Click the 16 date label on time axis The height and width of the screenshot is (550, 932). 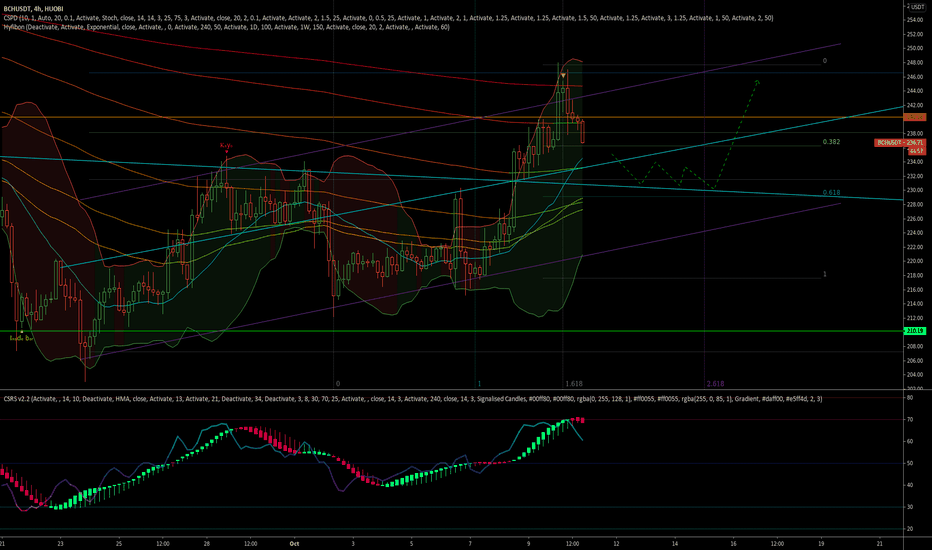[x=733, y=543]
